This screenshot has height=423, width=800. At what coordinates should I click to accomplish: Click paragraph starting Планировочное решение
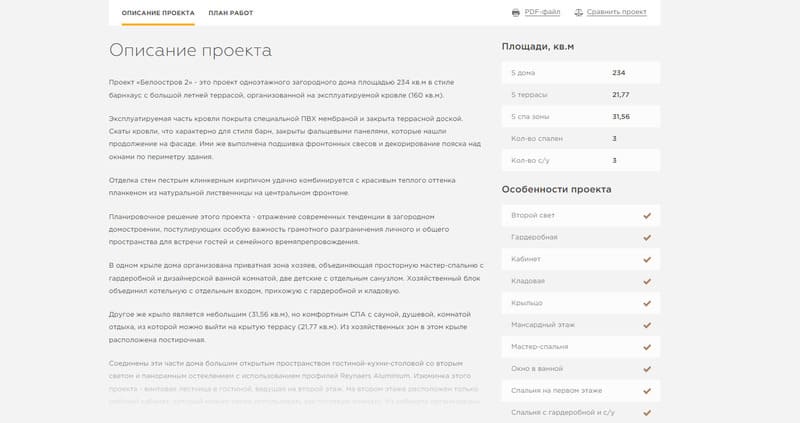pos(279,230)
